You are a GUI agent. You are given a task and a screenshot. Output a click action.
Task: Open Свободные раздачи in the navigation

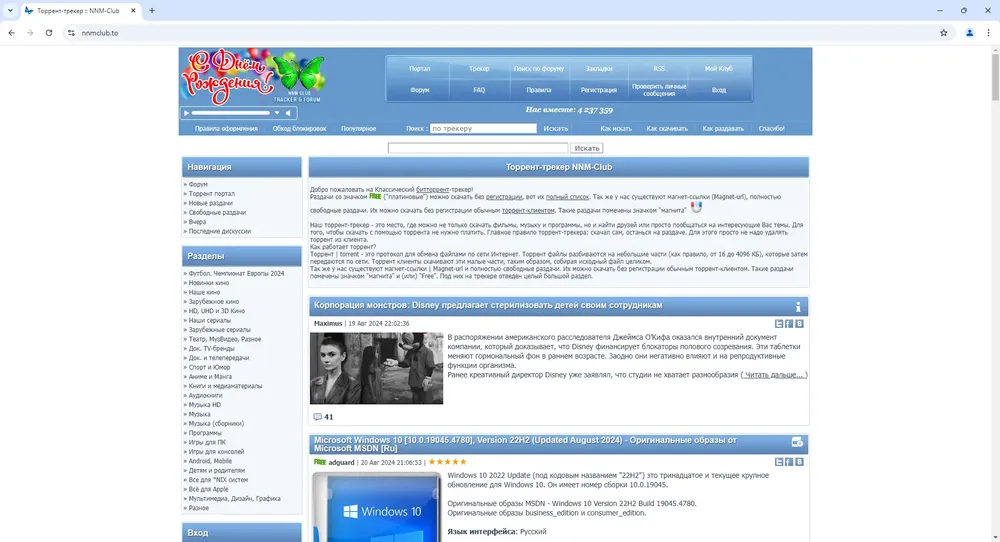[x=217, y=212]
